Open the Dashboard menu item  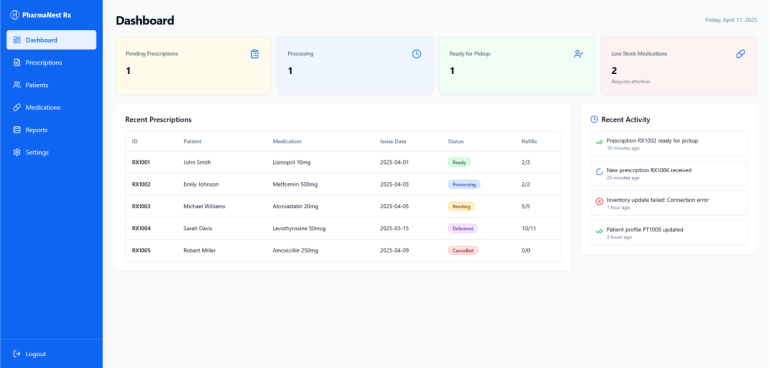pyautogui.click(x=52, y=40)
